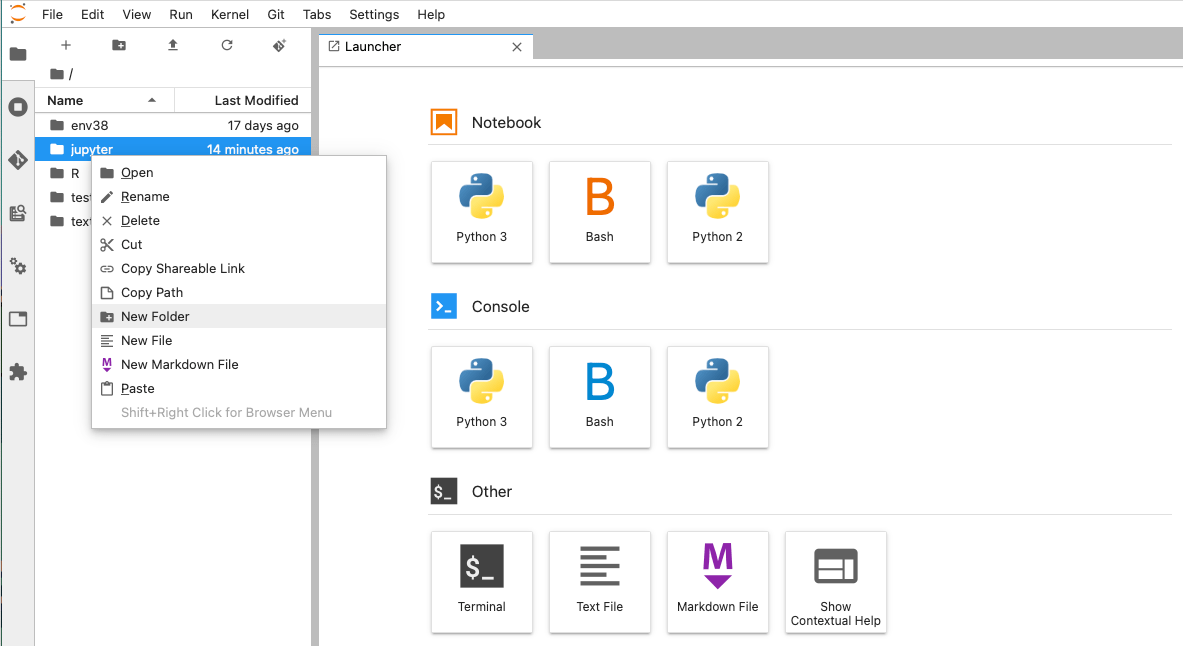
Task: Select New Folder in context menu
Action: pos(238,316)
